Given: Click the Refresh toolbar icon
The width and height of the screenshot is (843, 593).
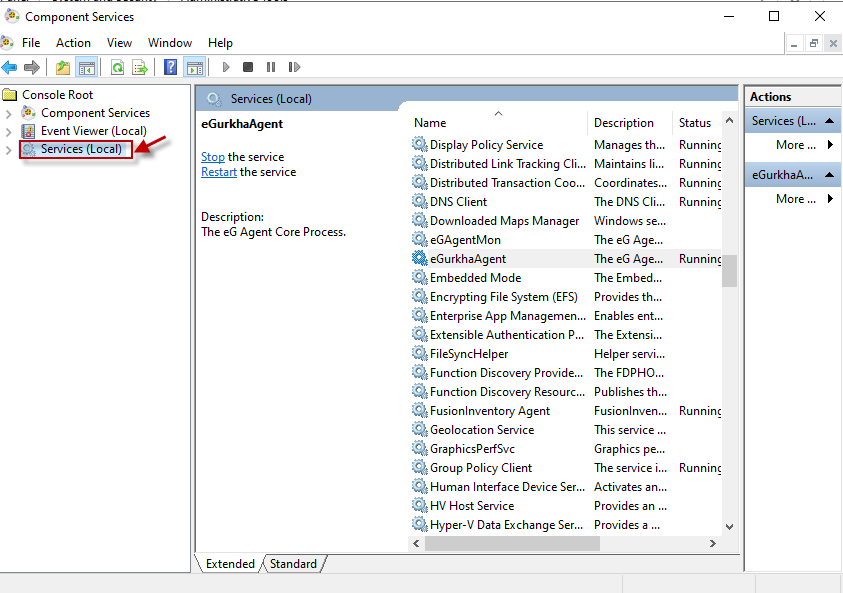Looking at the screenshot, I should point(117,67).
